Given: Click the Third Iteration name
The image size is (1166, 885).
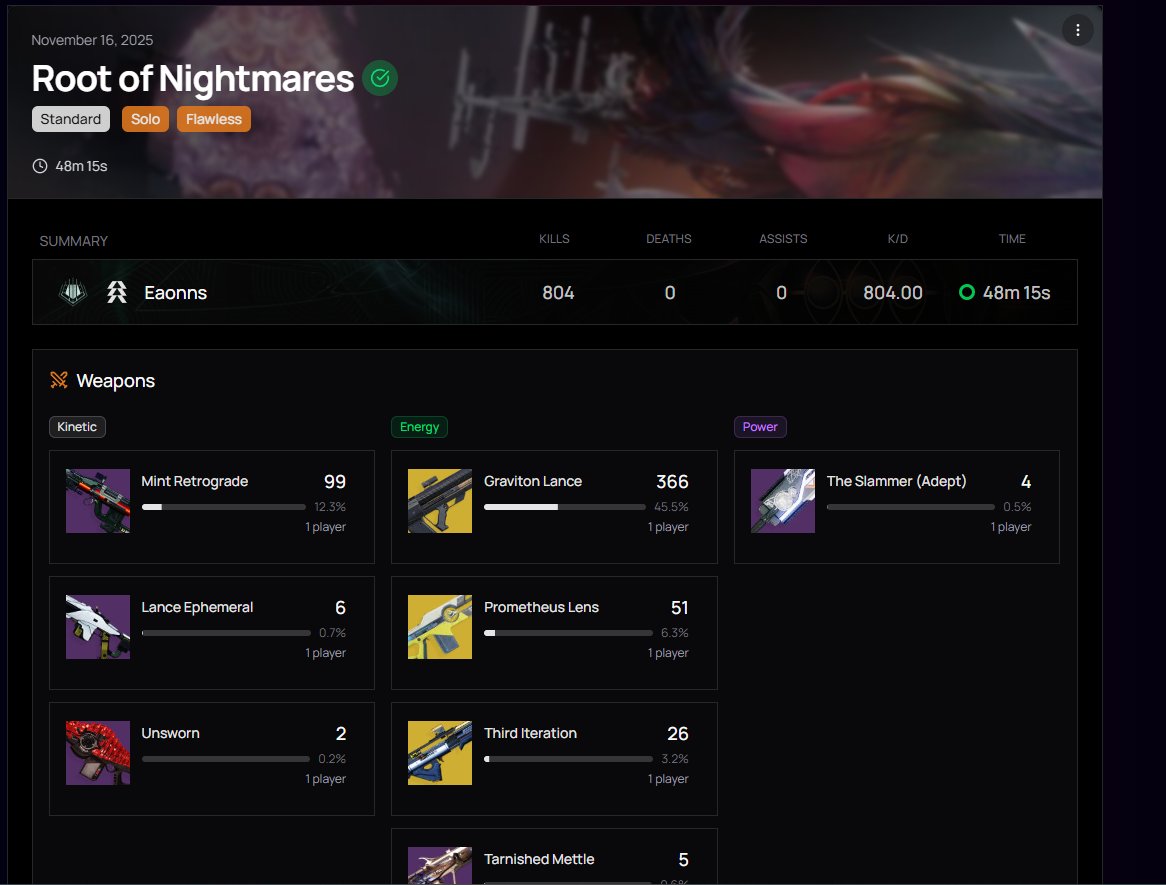Looking at the screenshot, I should click(530, 733).
